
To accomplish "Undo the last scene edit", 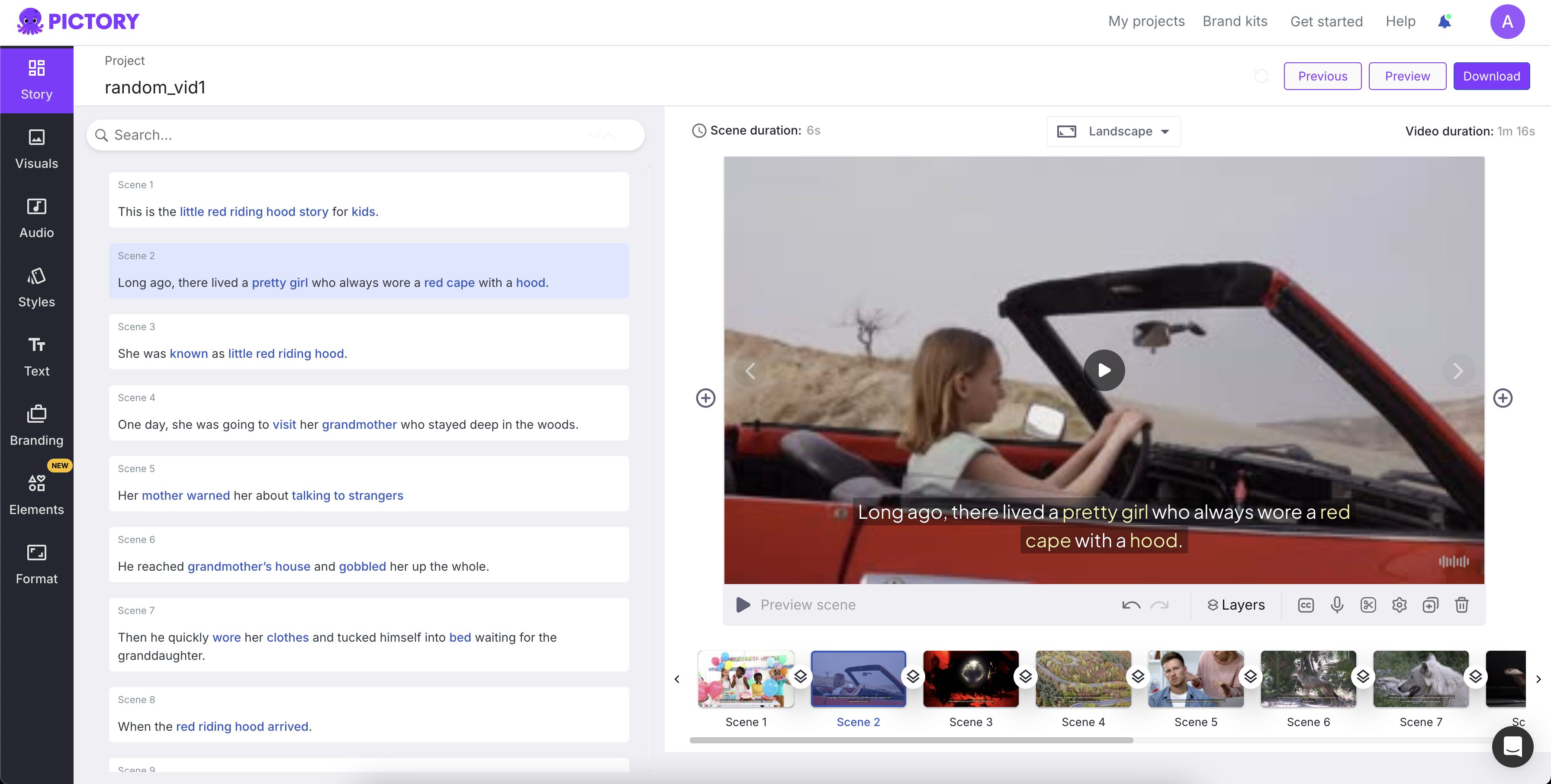I will (1131, 605).
